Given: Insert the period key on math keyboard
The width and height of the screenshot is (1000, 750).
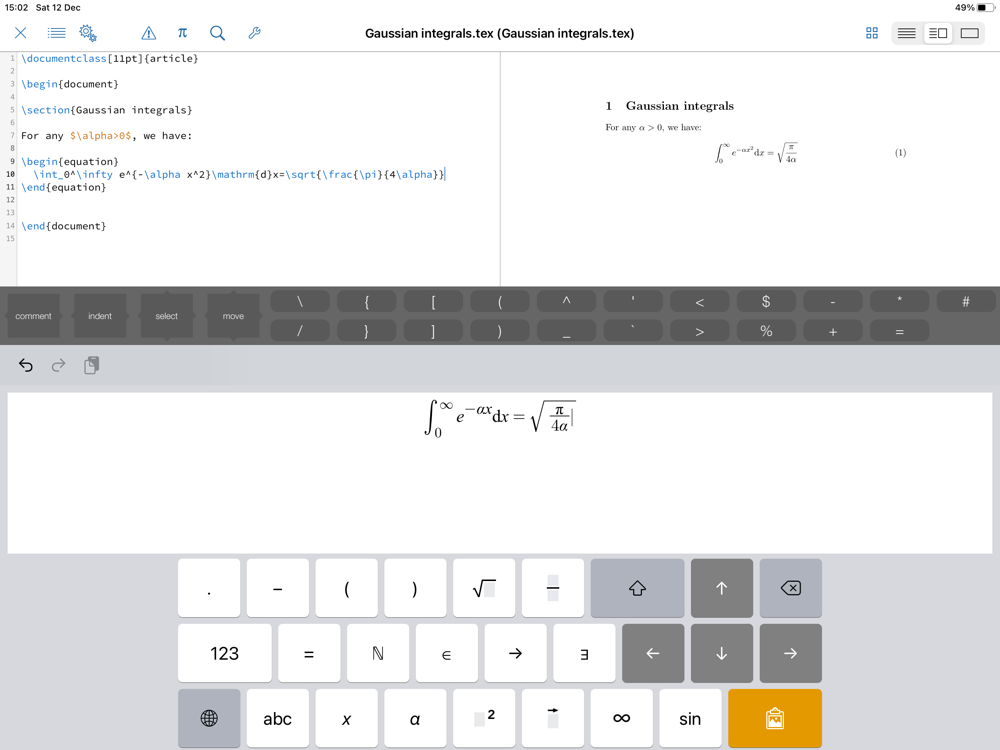Looking at the screenshot, I should [209, 588].
